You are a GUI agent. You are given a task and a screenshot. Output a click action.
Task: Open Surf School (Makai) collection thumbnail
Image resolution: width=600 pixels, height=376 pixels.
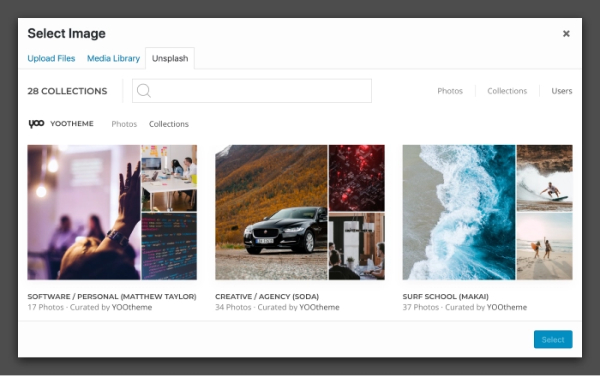488,212
